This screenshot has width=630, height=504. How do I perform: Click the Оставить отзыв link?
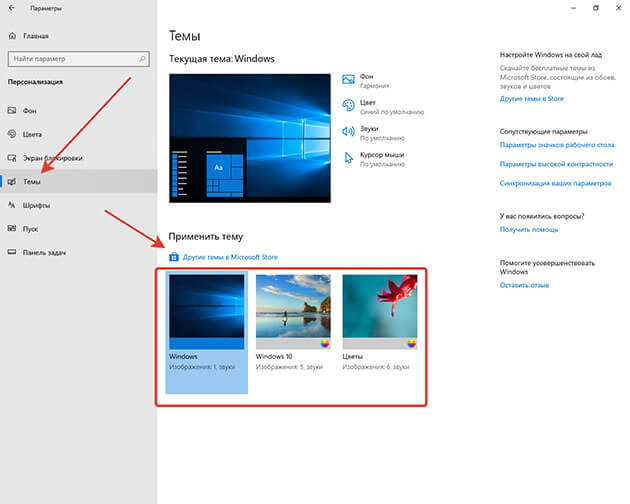click(524, 285)
